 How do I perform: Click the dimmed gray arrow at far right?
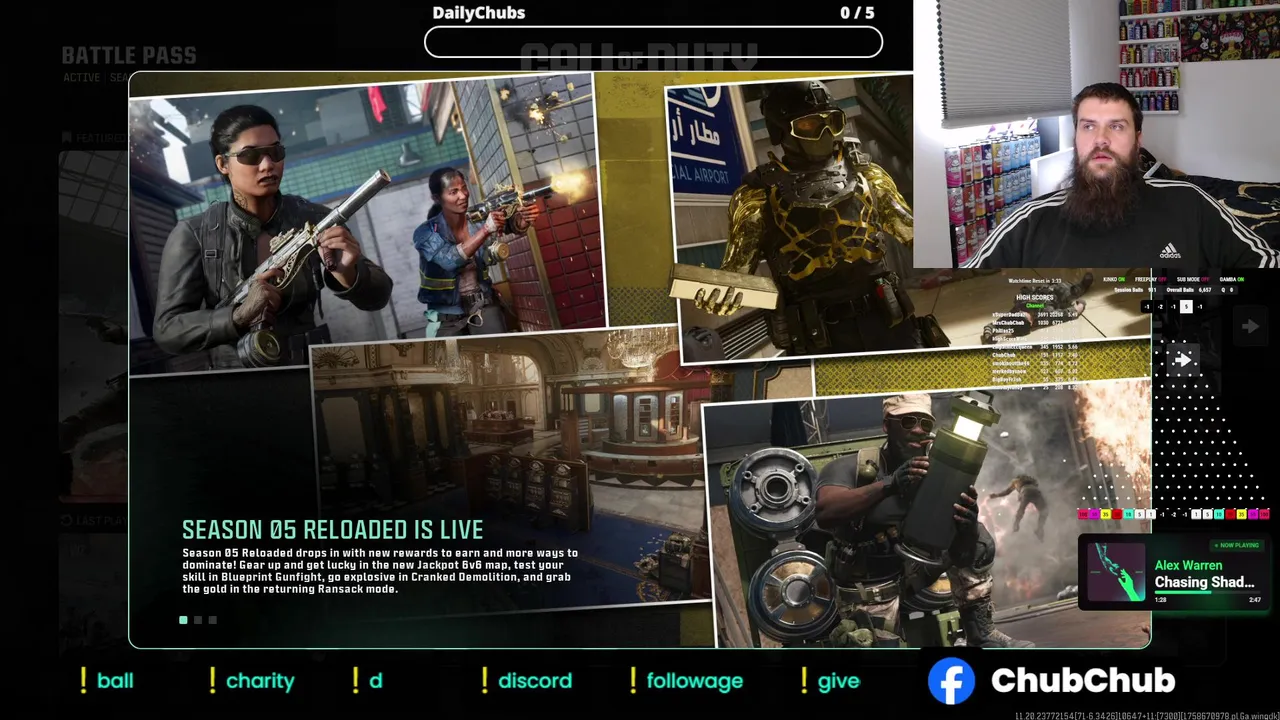pos(1250,326)
